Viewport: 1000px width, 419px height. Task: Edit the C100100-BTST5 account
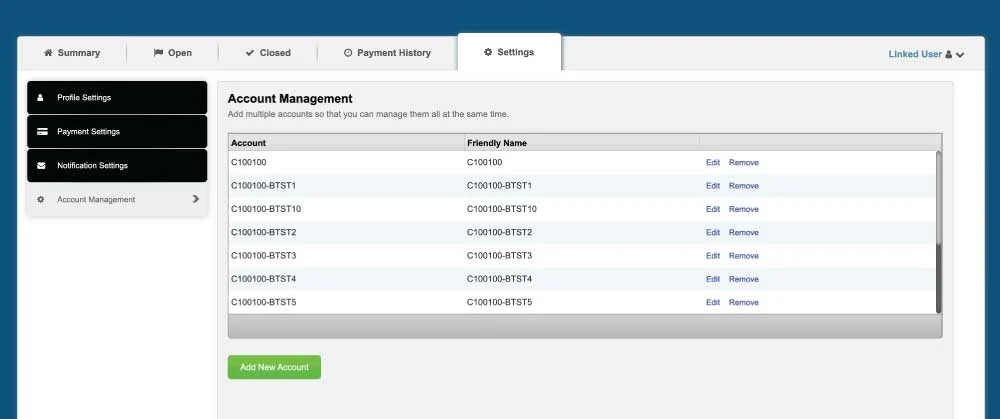click(712, 302)
